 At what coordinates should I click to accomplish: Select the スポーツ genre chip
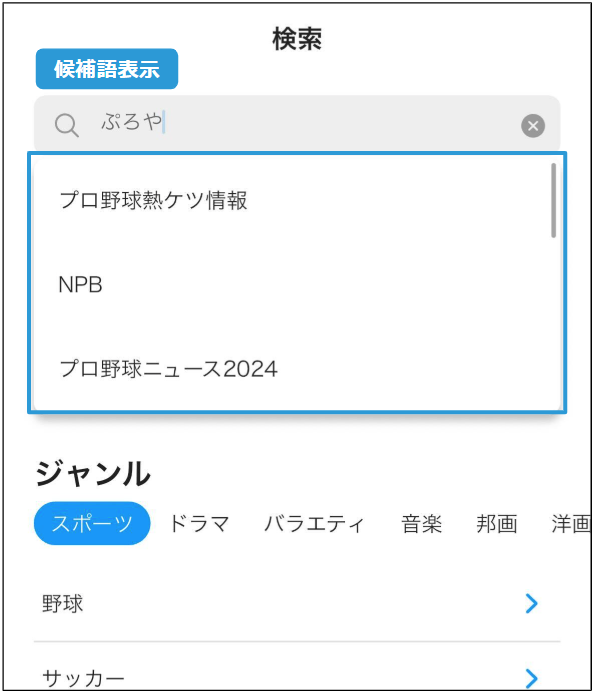click(92, 523)
